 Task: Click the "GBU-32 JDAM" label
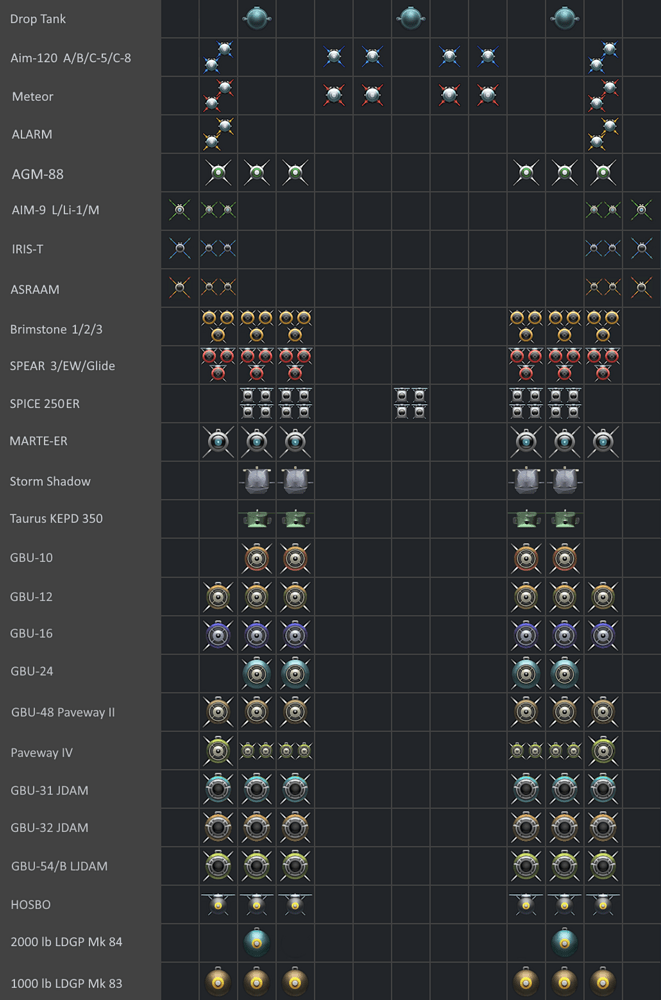point(49,827)
